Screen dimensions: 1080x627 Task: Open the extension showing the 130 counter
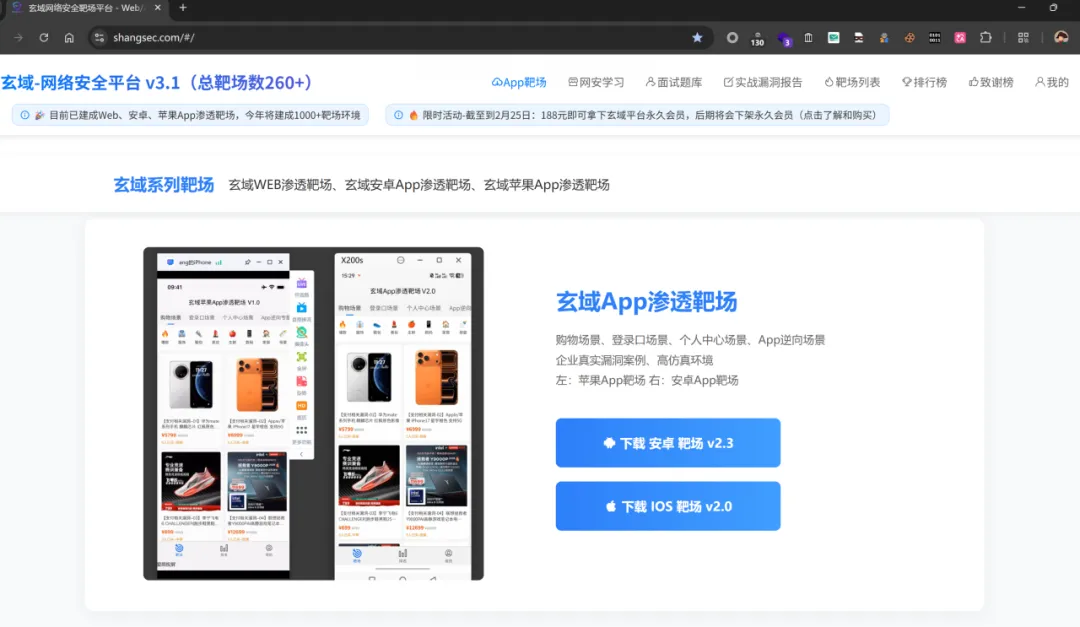click(757, 39)
